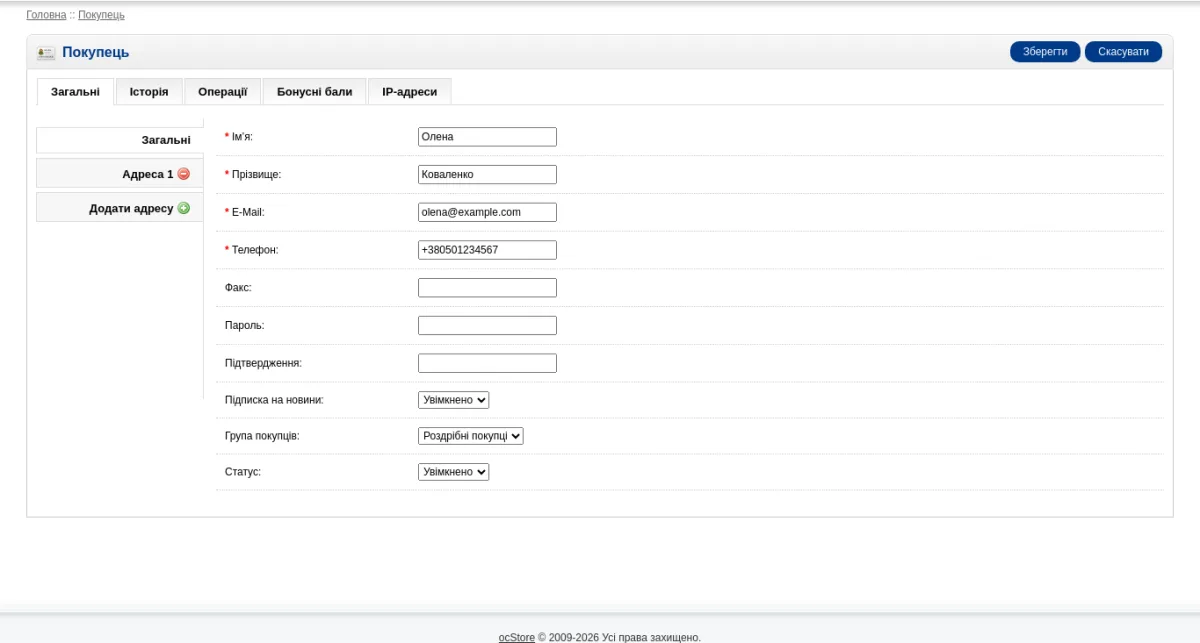The height and width of the screenshot is (643, 1200).
Task: Open the ocStore footer link
Action: [517, 637]
